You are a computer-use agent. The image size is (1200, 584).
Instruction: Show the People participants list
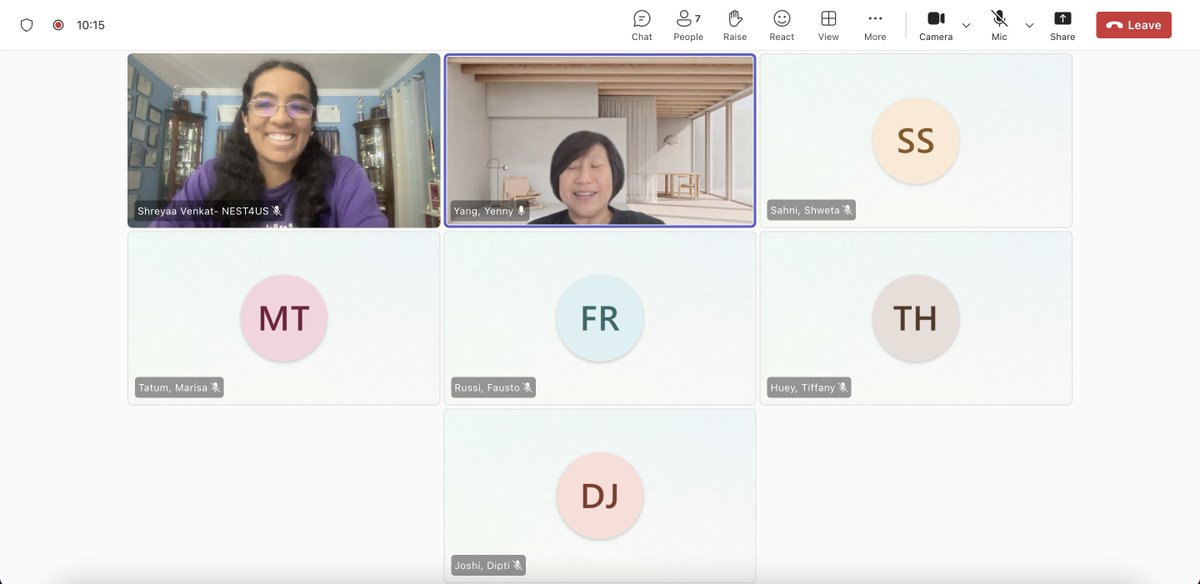coord(688,25)
